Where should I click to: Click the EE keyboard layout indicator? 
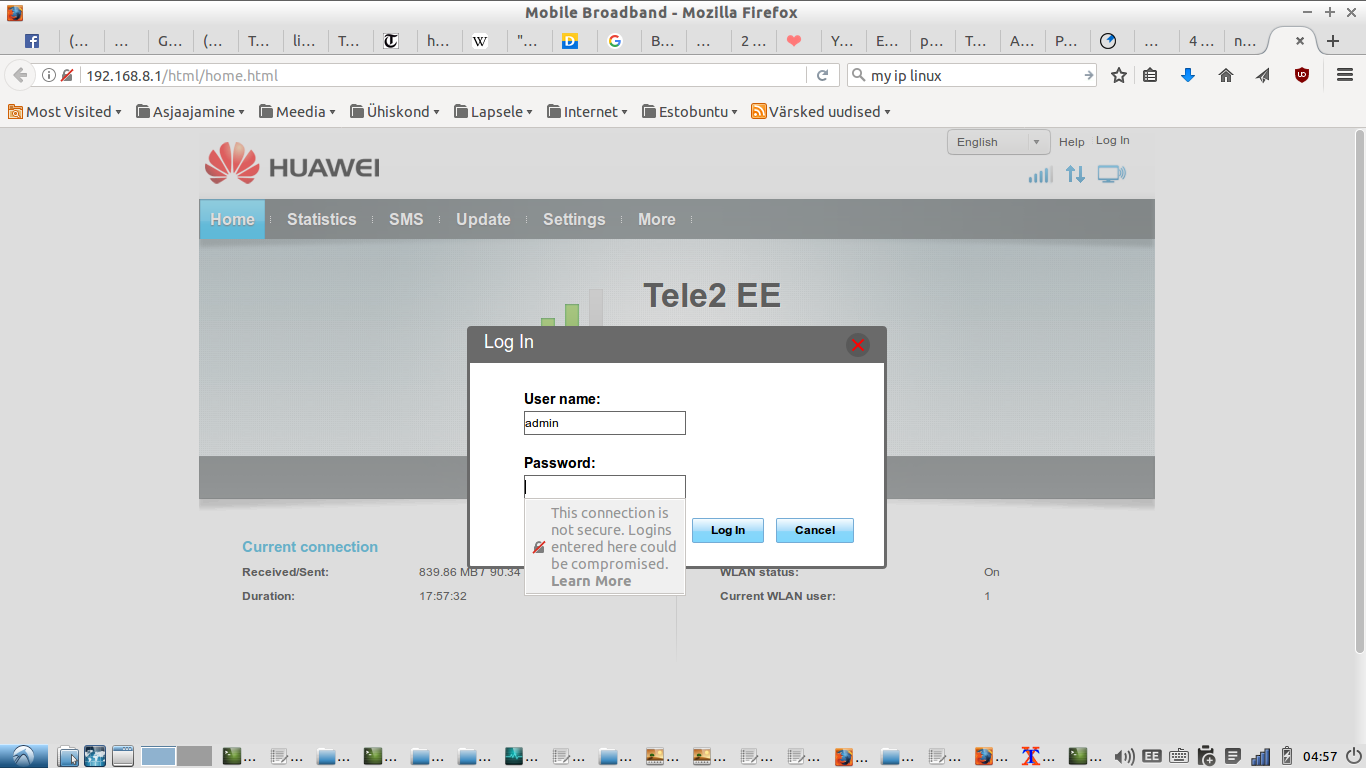pyautogui.click(x=1152, y=756)
